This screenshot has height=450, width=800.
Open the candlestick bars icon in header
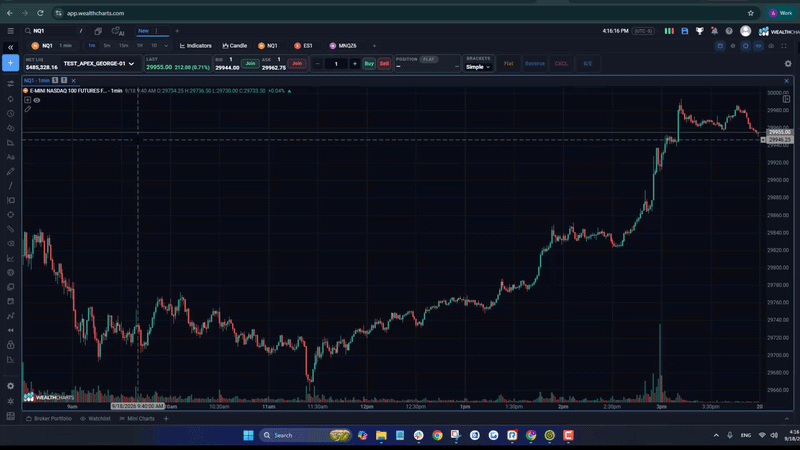point(669,31)
